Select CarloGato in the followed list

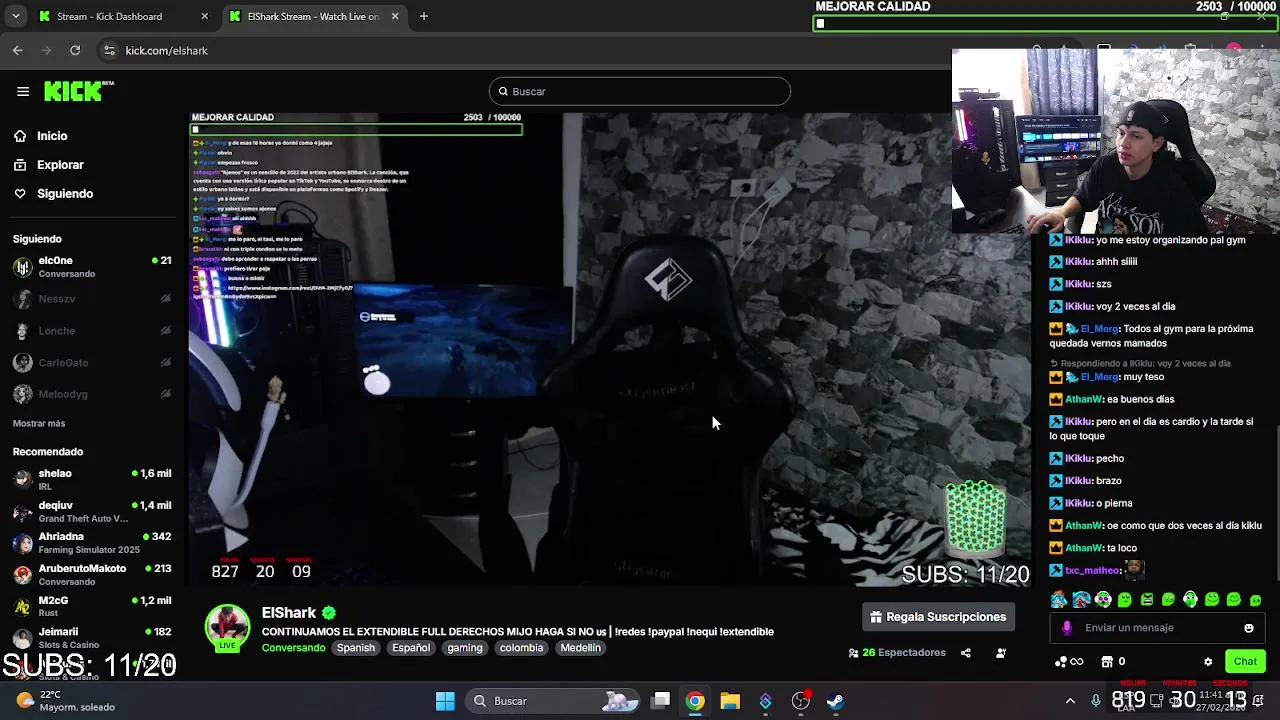(x=92, y=363)
